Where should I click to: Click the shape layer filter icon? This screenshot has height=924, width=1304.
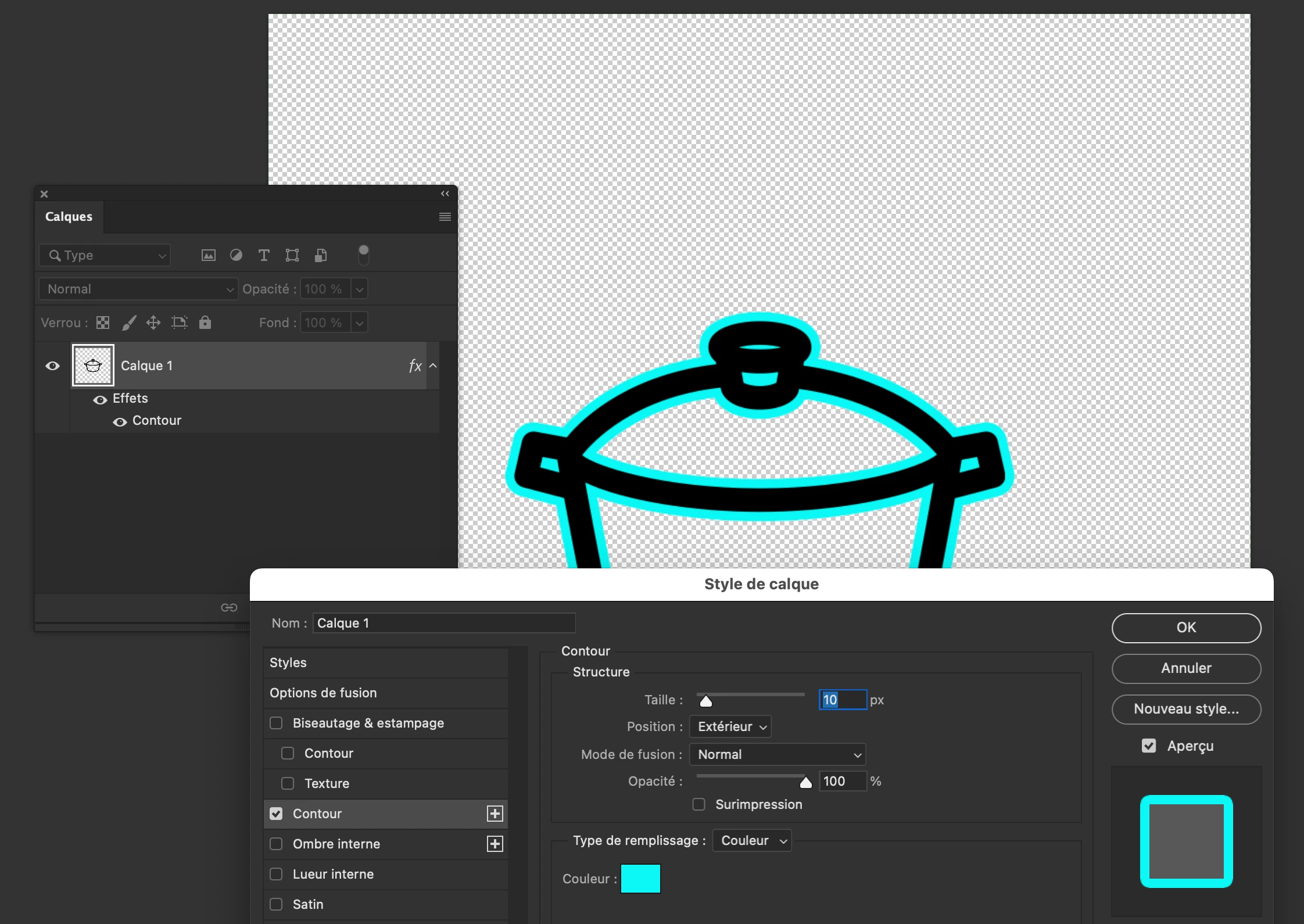(292, 255)
